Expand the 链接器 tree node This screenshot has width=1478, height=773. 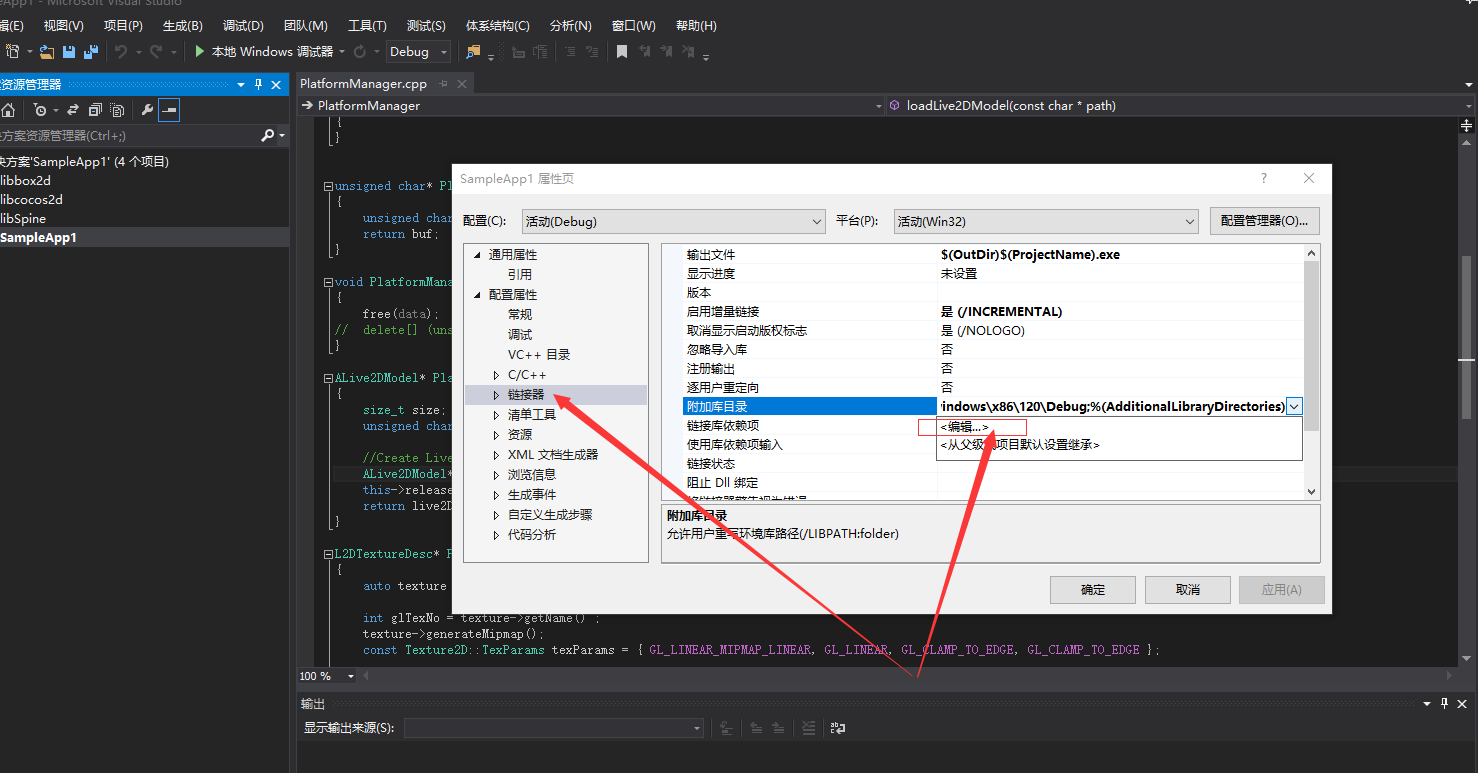click(497, 395)
